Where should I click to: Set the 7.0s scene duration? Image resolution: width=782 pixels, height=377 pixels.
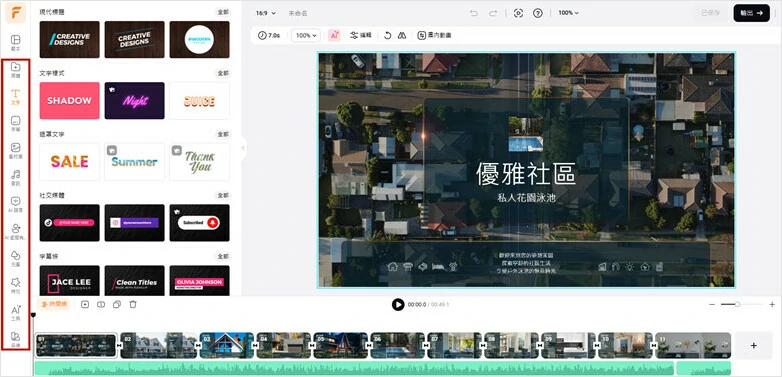click(x=269, y=35)
